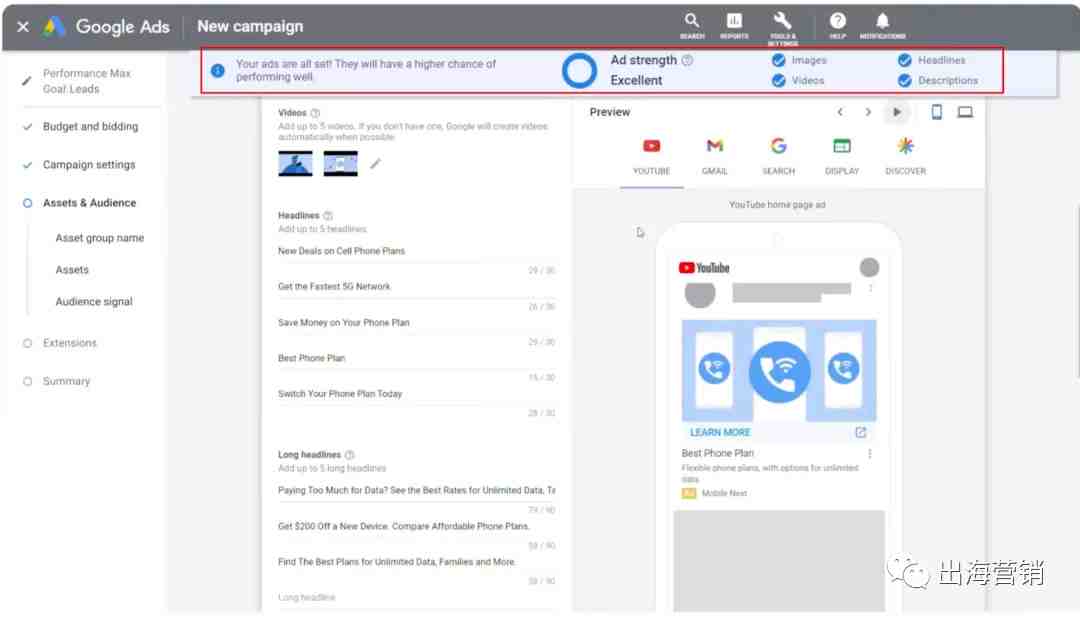Select the Discover preview tab
The image size is (1080, 621).
tap(906, 157)
